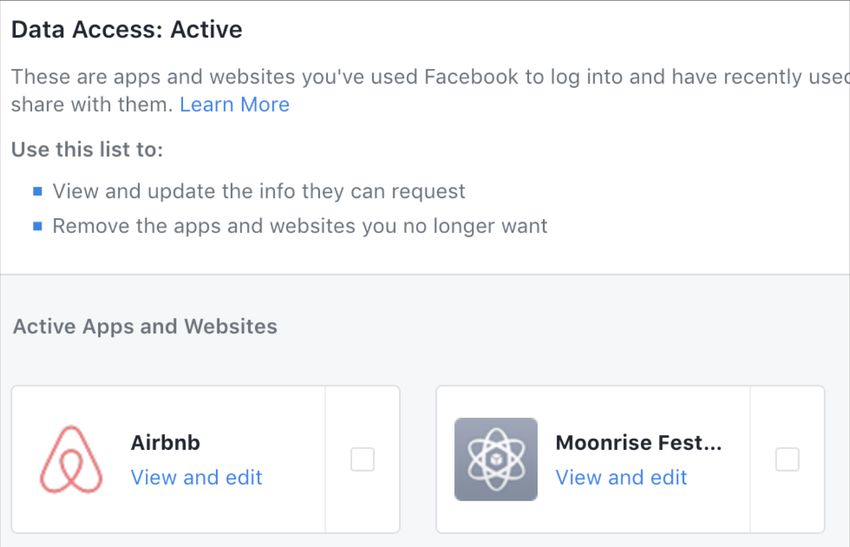850x547 pixels.
Task: Click the Moonrise Festival atom app icon
Action: 496,459
